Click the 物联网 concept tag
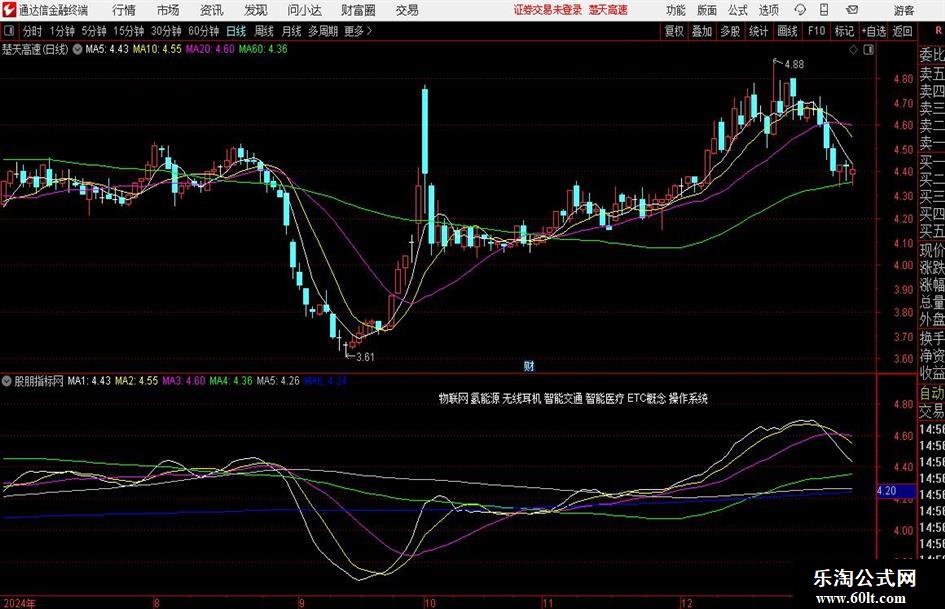Image resolution: width=945 pixels, height=609 pixels. [453, 399]
